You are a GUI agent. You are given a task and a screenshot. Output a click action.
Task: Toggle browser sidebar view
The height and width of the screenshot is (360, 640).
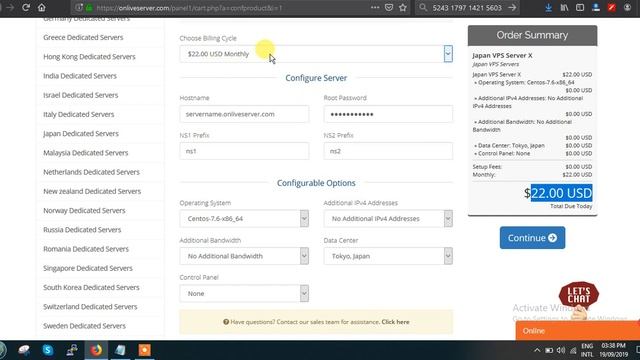[x=580, y=7]
